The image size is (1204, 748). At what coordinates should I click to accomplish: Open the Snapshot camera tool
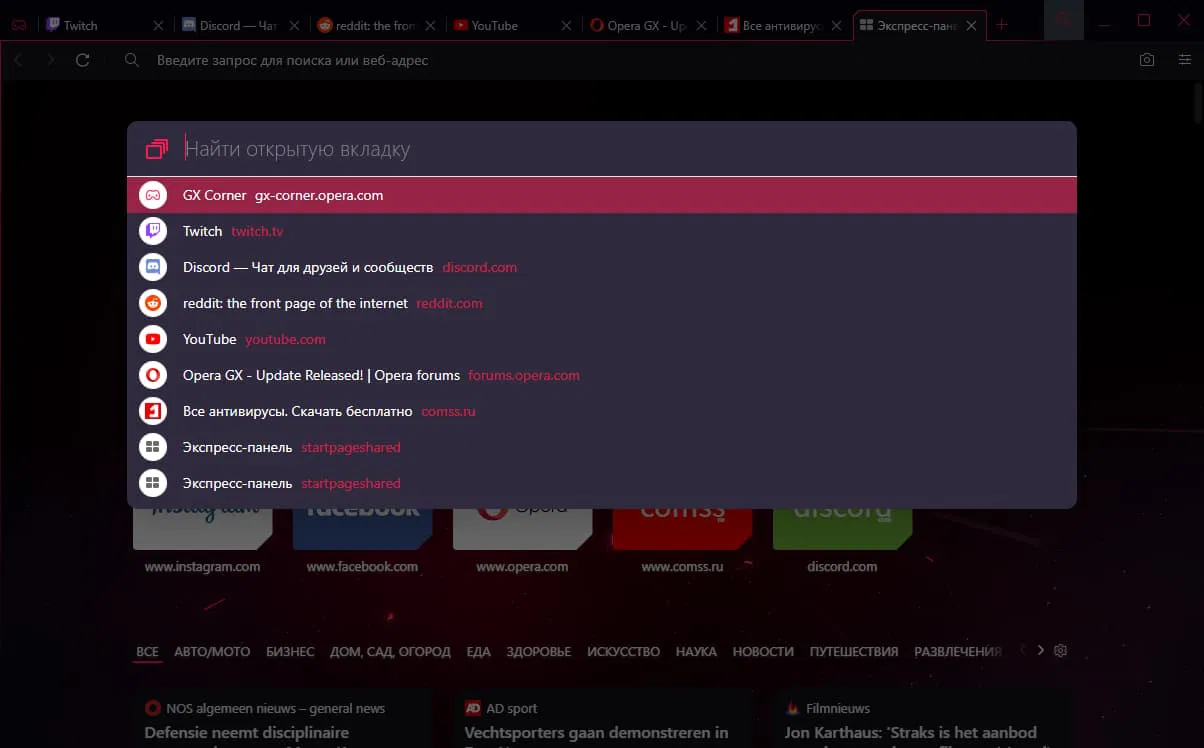pos(1147,60)
